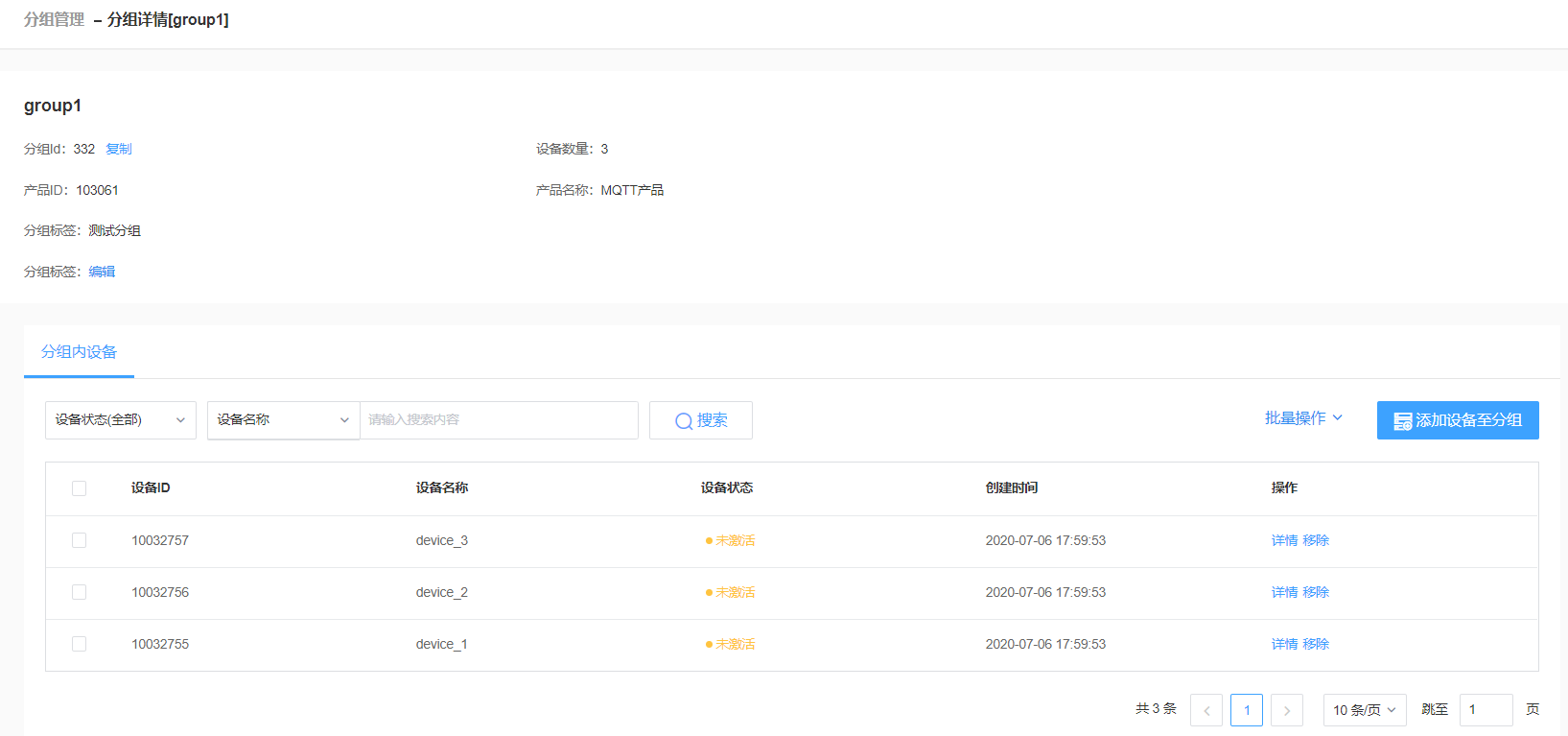
Task: Go to previous page arrow
Action: pyautogui.click(x=1205, y=710)
